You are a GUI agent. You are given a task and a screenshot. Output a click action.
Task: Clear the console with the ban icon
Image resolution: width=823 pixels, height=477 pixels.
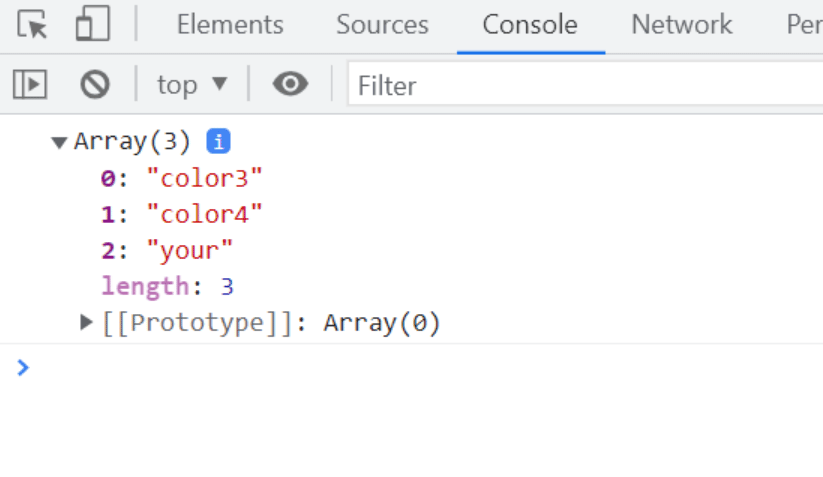point(95,85)
